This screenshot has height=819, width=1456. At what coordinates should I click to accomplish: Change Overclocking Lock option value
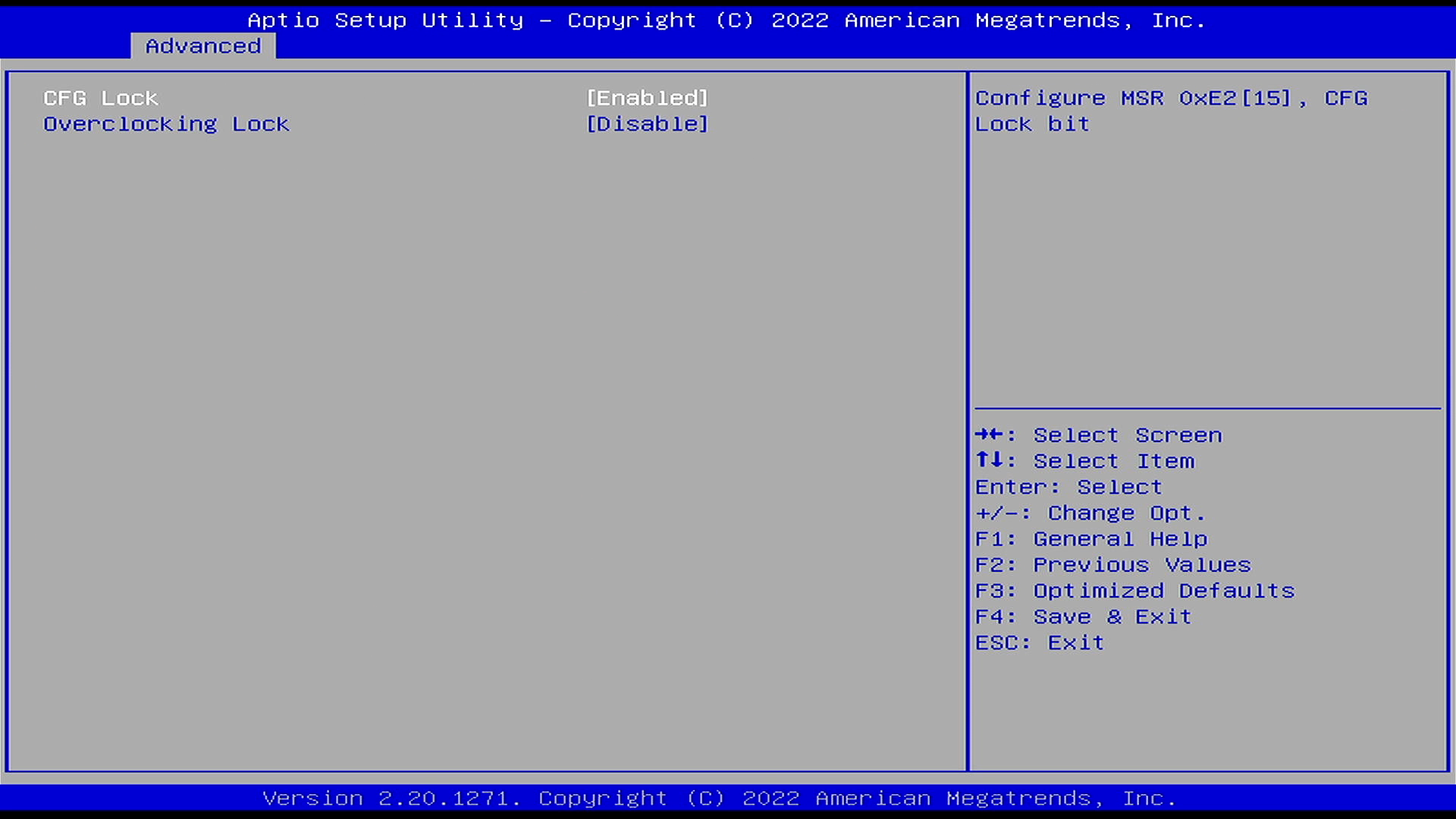[647, 123]
